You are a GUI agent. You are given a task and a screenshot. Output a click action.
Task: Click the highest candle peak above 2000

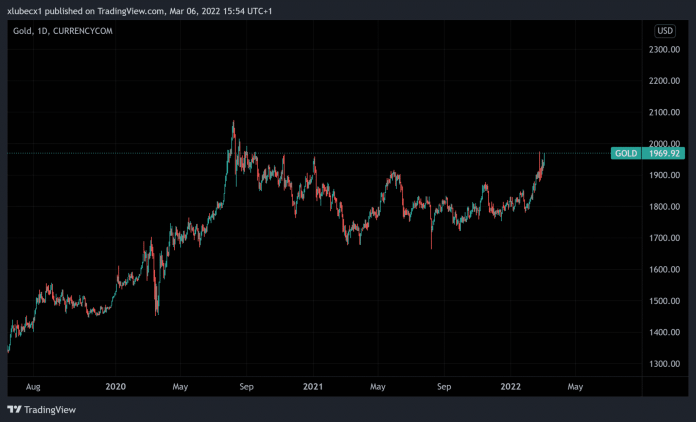tap(234, 123)
